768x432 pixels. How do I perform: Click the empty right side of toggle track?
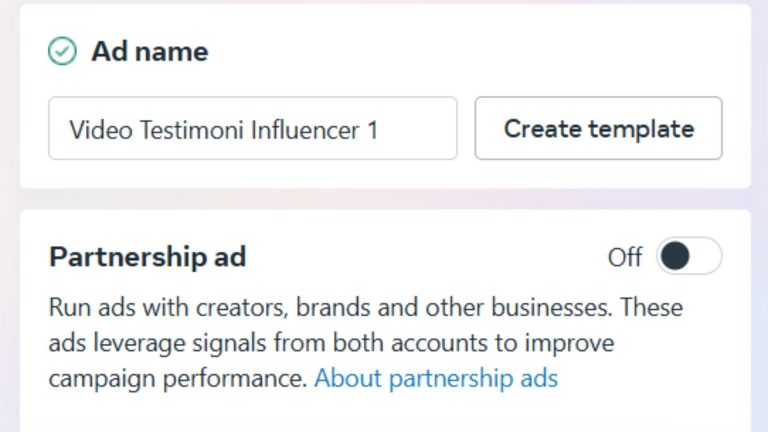click(x=704, y=257)
